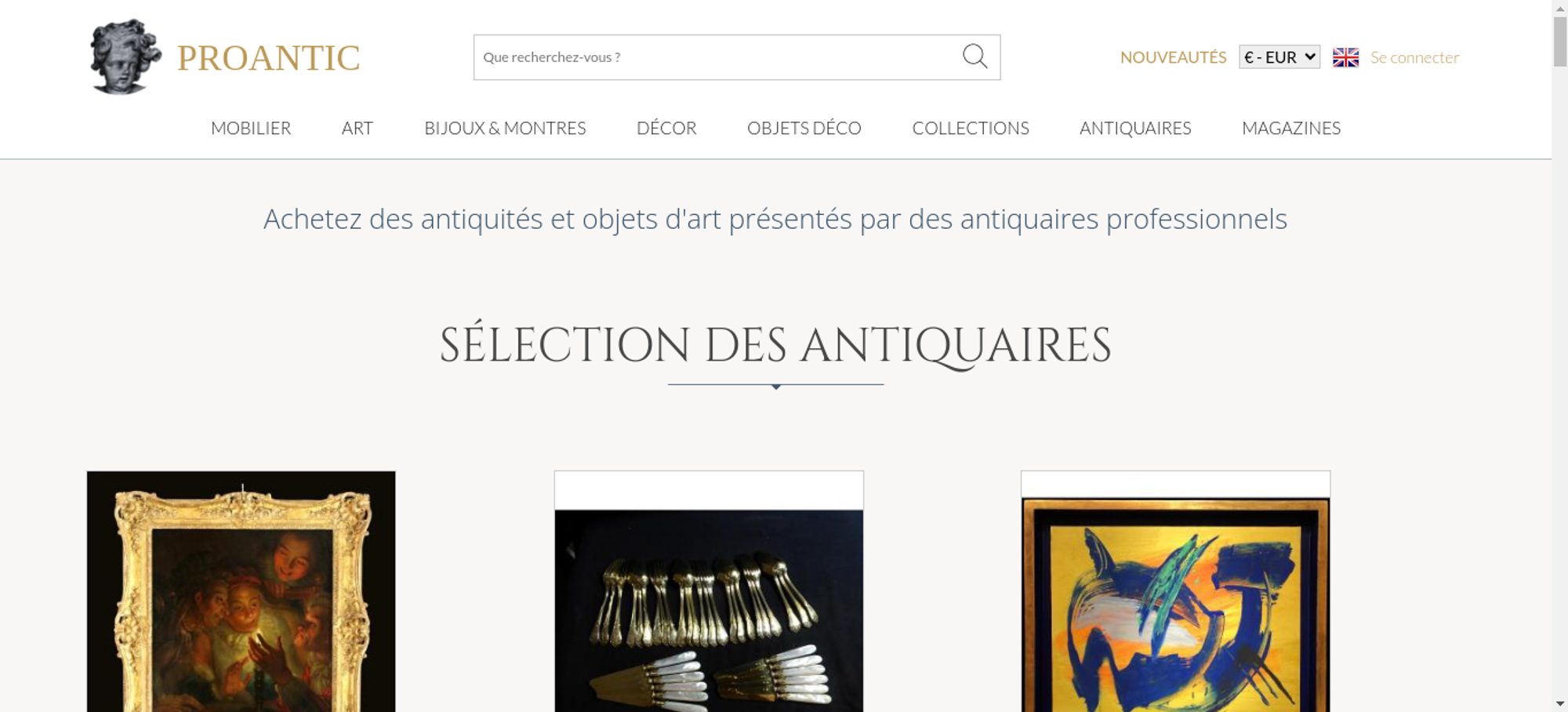Open the ANTIQUAIRES menu
This screenshot has width=1568, height=712.
[1135, 128]
